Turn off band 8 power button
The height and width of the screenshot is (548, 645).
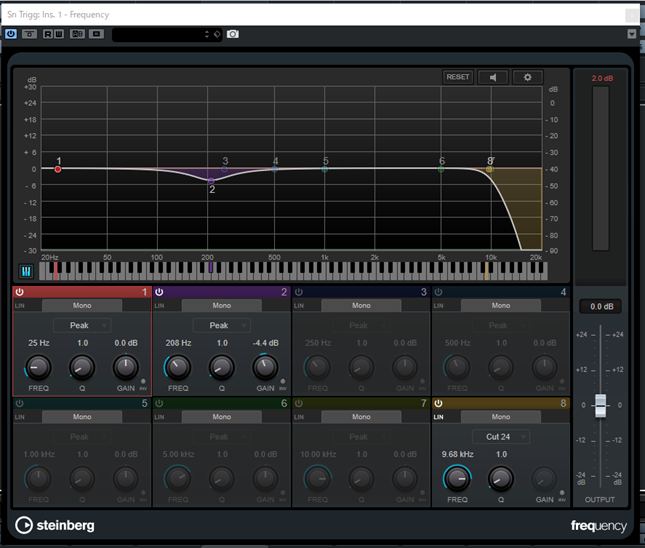439,403
